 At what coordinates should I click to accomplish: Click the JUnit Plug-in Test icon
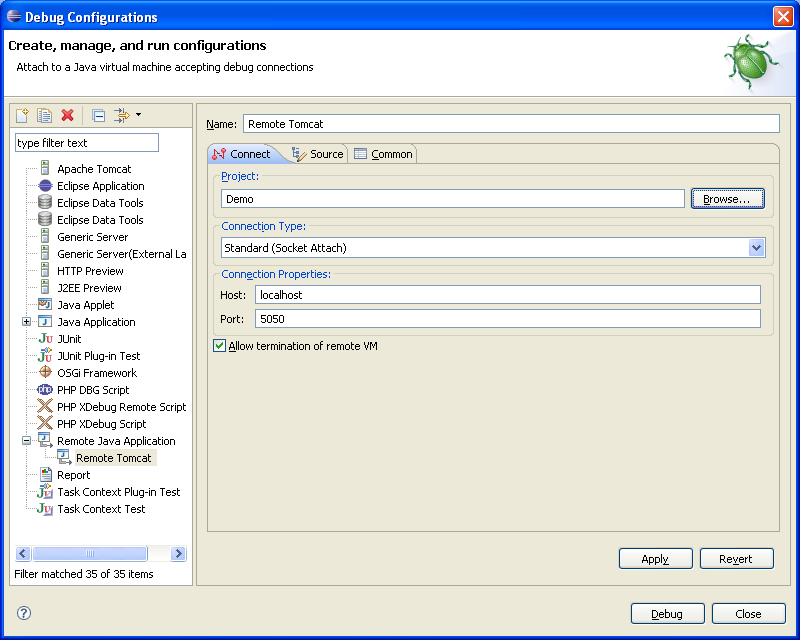(45, 355)
